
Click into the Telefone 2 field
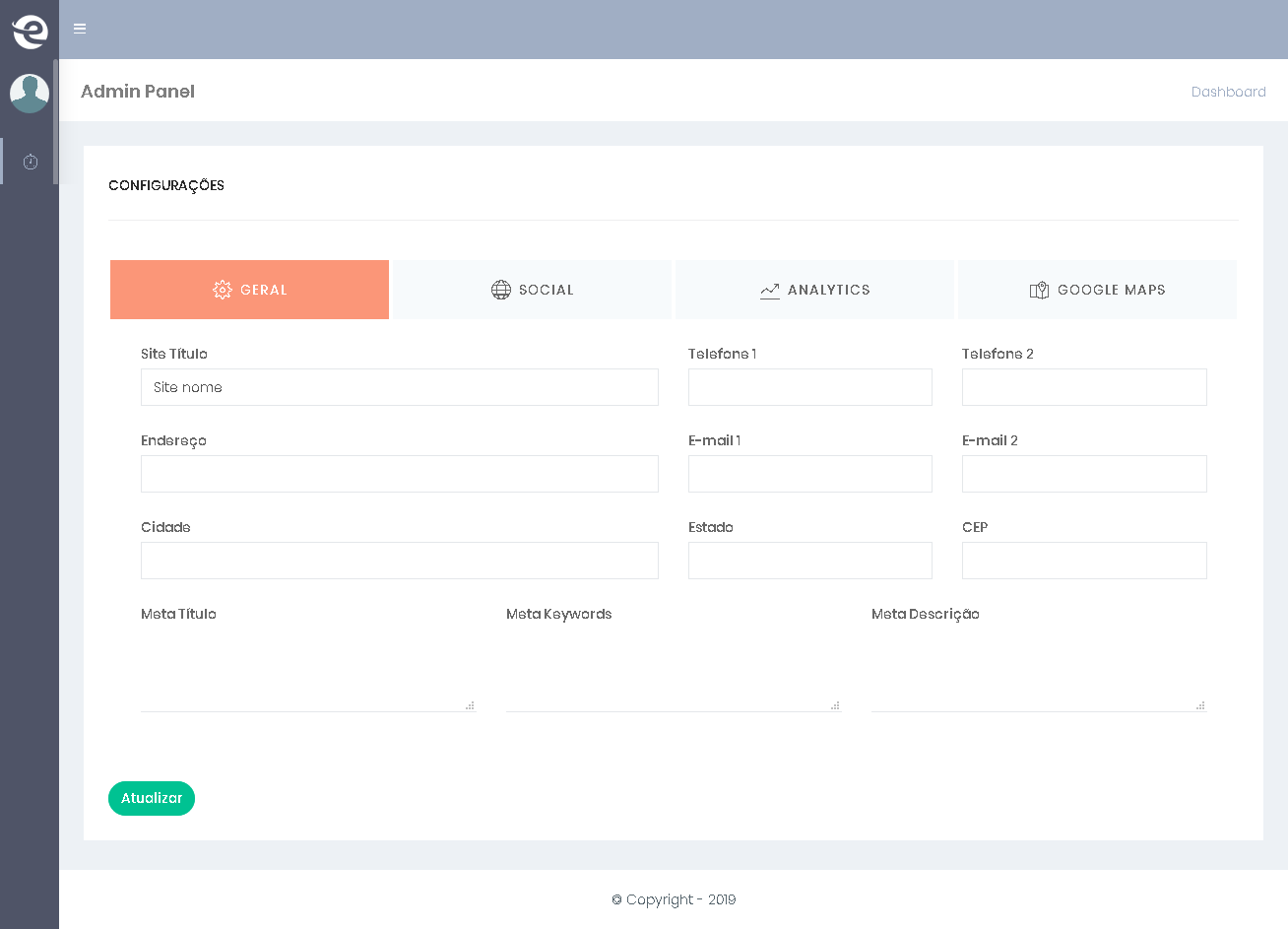(1084, 387)
